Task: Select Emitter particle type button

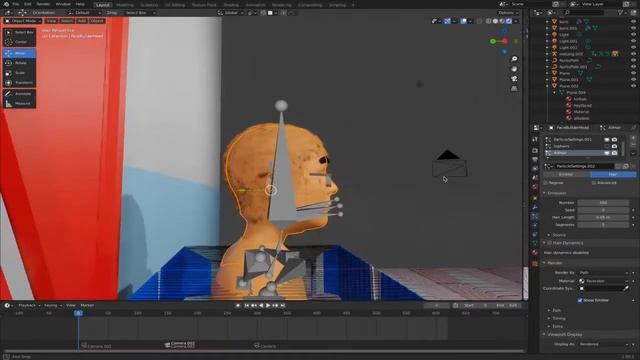Action: click(566, 175)
